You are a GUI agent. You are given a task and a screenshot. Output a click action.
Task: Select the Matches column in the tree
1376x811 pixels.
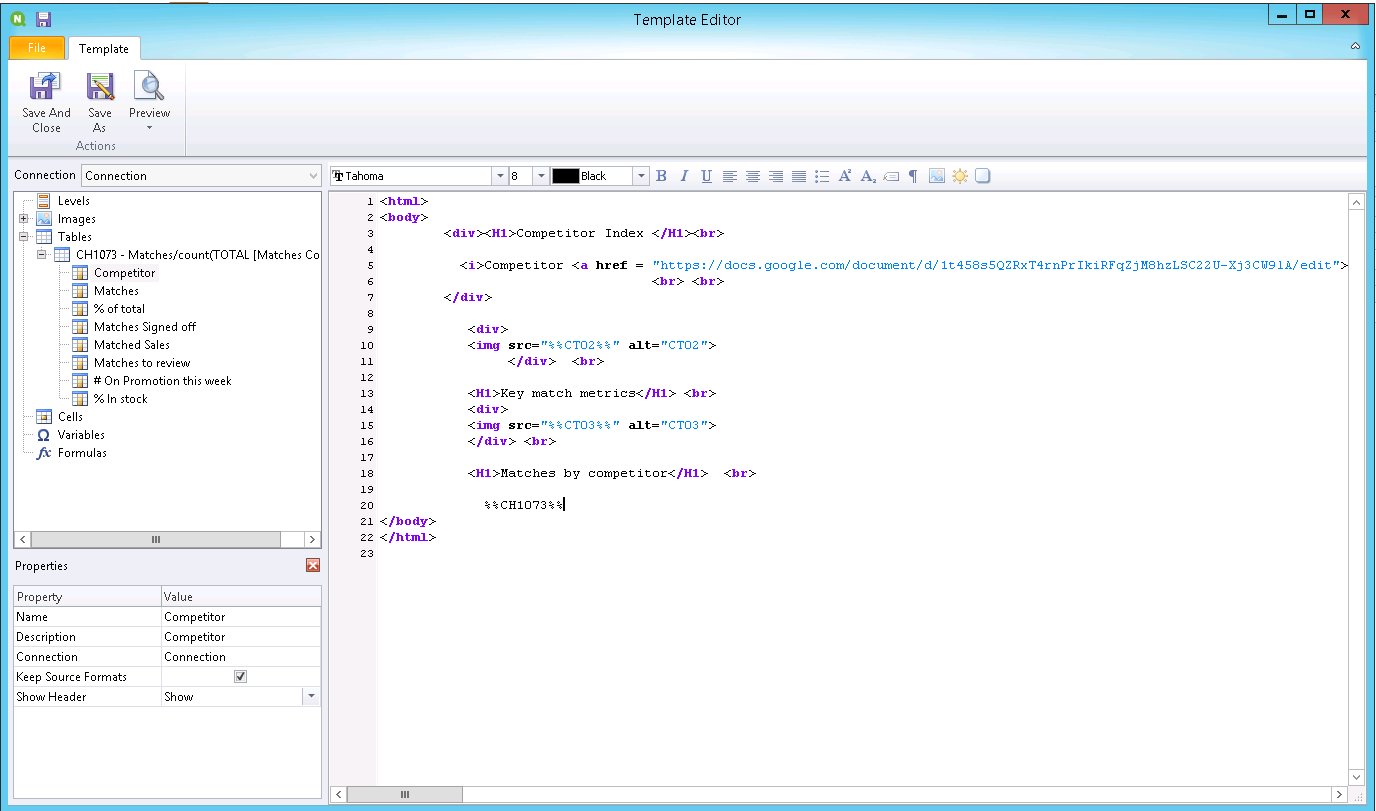point(116,291)
